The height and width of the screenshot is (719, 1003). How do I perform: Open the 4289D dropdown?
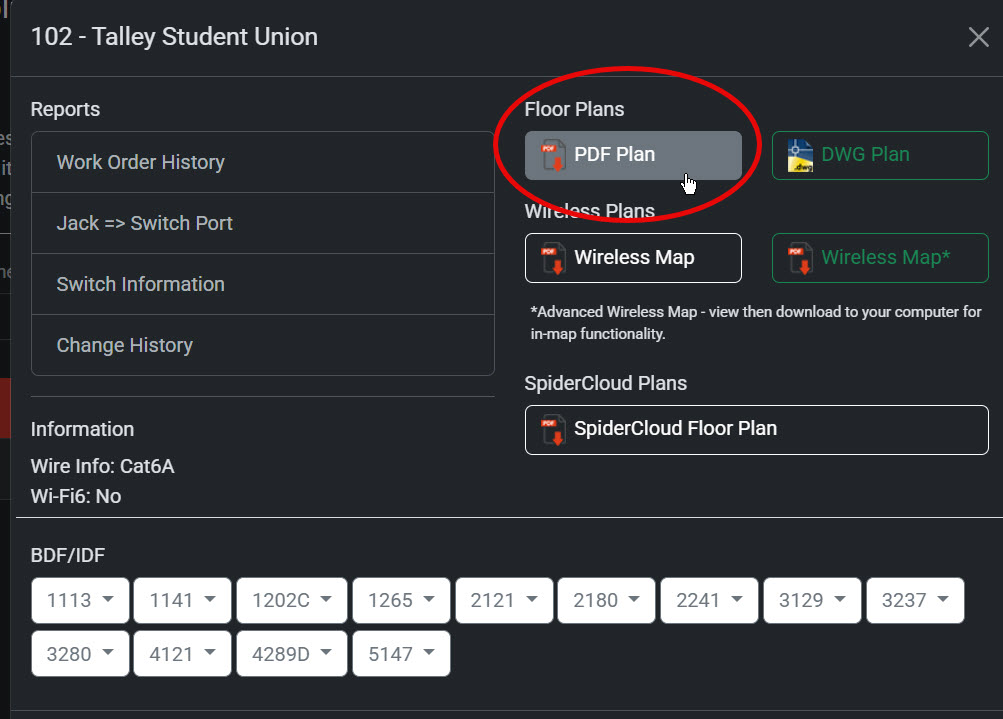click(292, 654)
